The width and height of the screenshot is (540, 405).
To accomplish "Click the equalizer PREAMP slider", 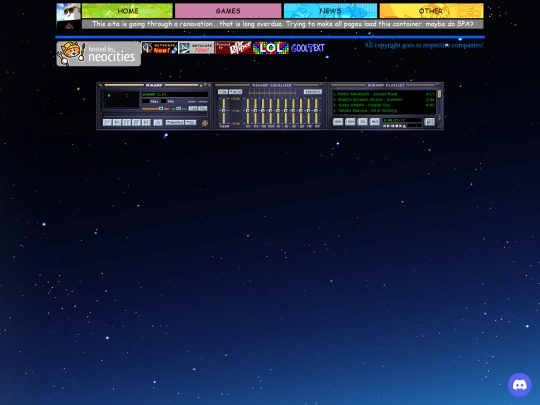I will (x=224, y=111).
